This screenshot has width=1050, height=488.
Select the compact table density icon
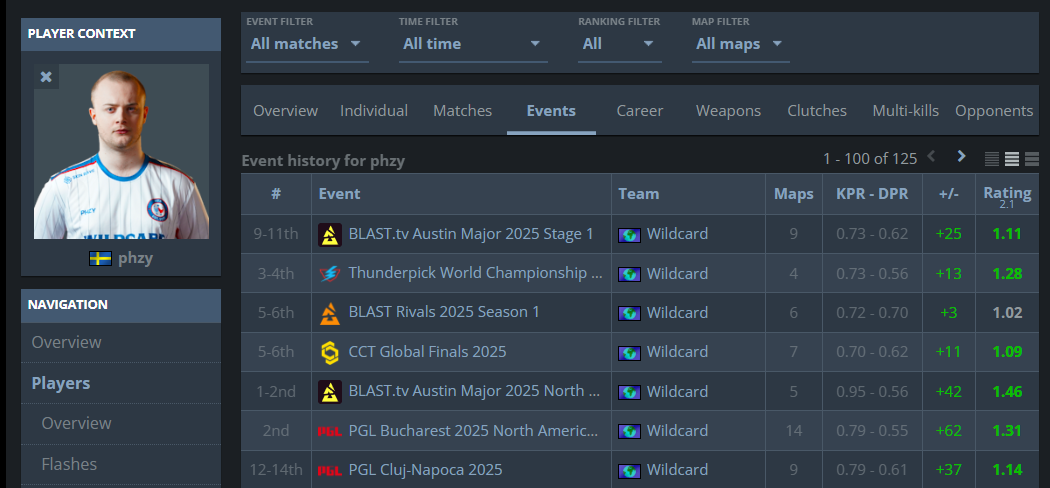click(992, 159)
